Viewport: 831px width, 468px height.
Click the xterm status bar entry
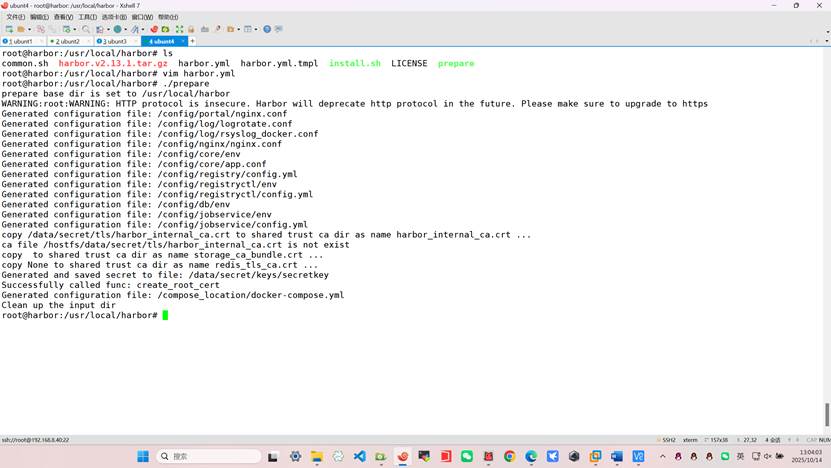tap(690, 440)
